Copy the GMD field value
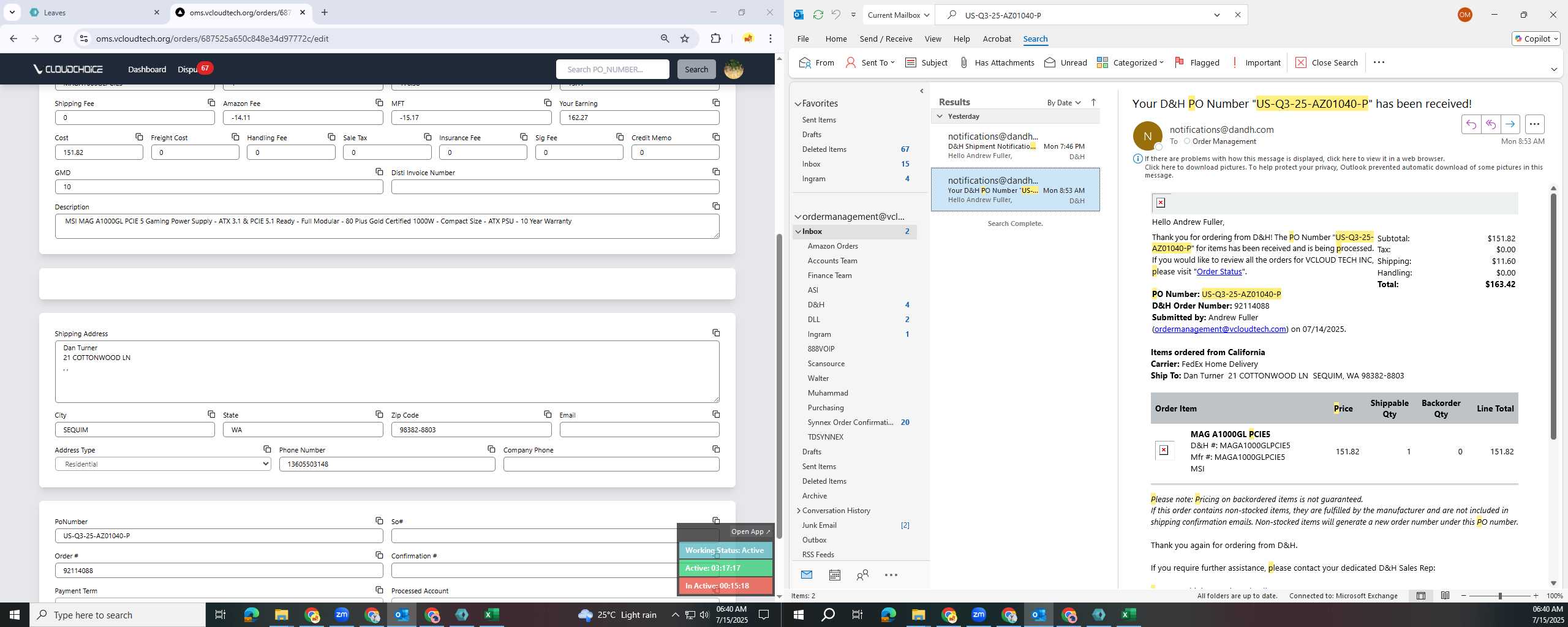The height and width of the screenshot is (627, 1568). tap(379, 172)
